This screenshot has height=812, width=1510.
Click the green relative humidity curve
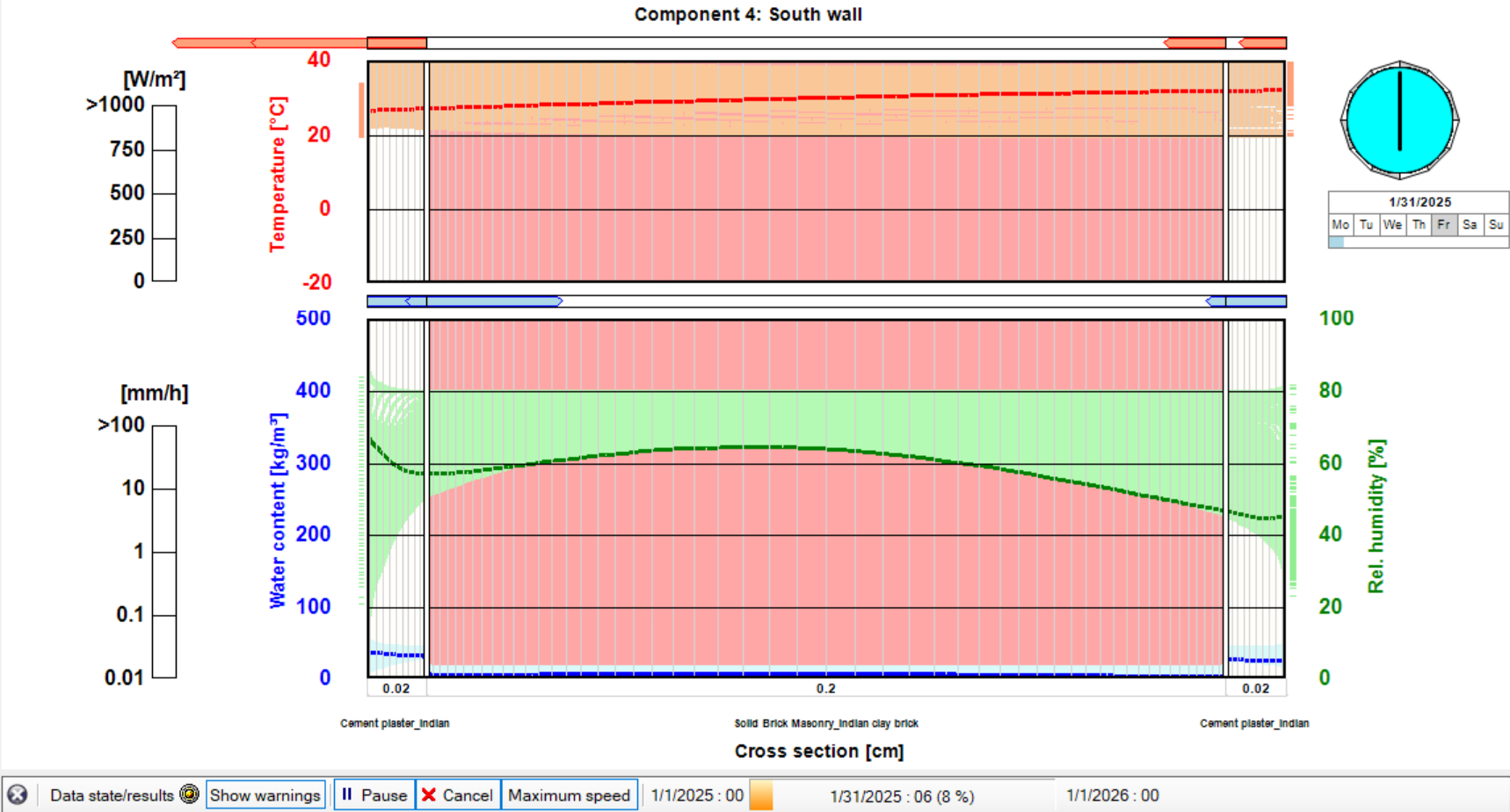click(x=747, y=447)
